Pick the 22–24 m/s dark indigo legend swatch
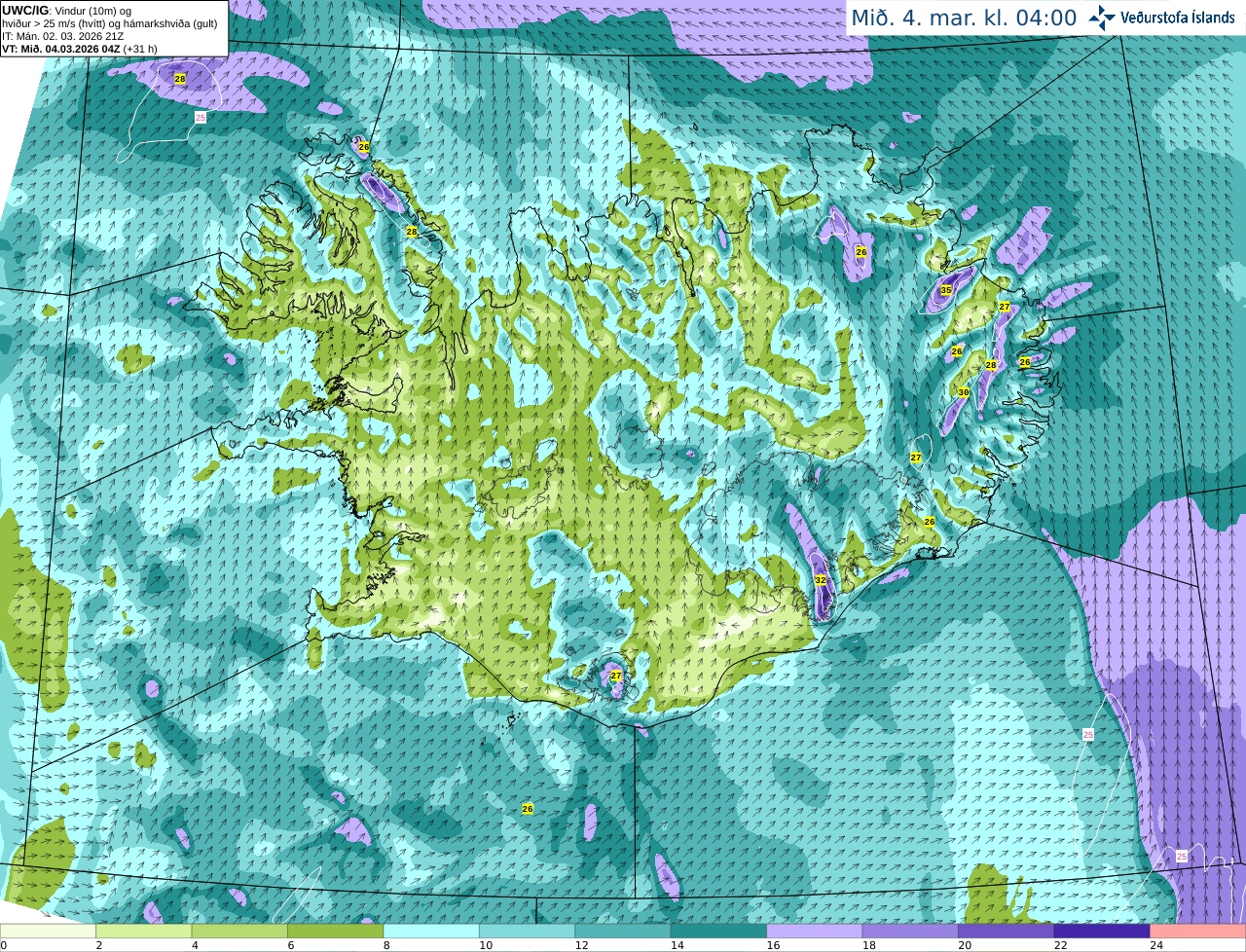 (1102, 931)
